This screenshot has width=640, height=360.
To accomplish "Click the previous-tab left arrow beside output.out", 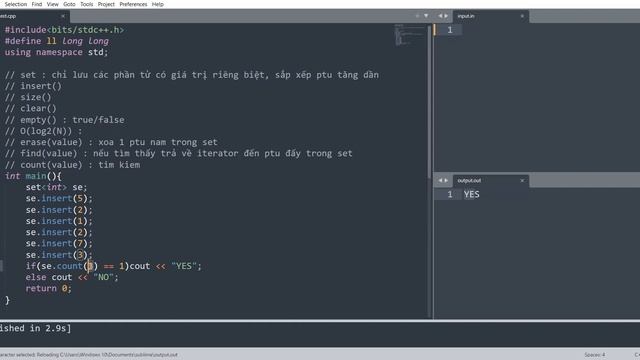I will click(x=440, y=180).
